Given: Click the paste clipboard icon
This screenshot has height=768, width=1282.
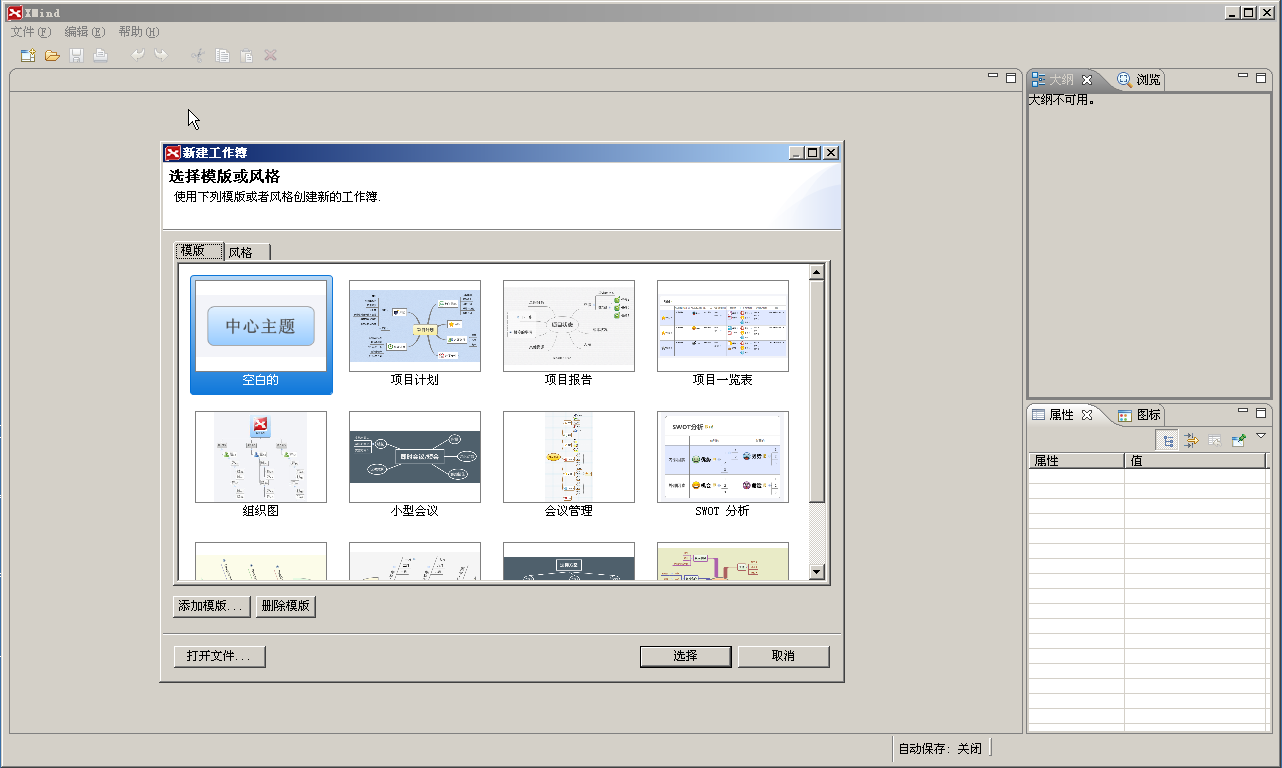Looking at the screenshot, I should tap(246, 55).
